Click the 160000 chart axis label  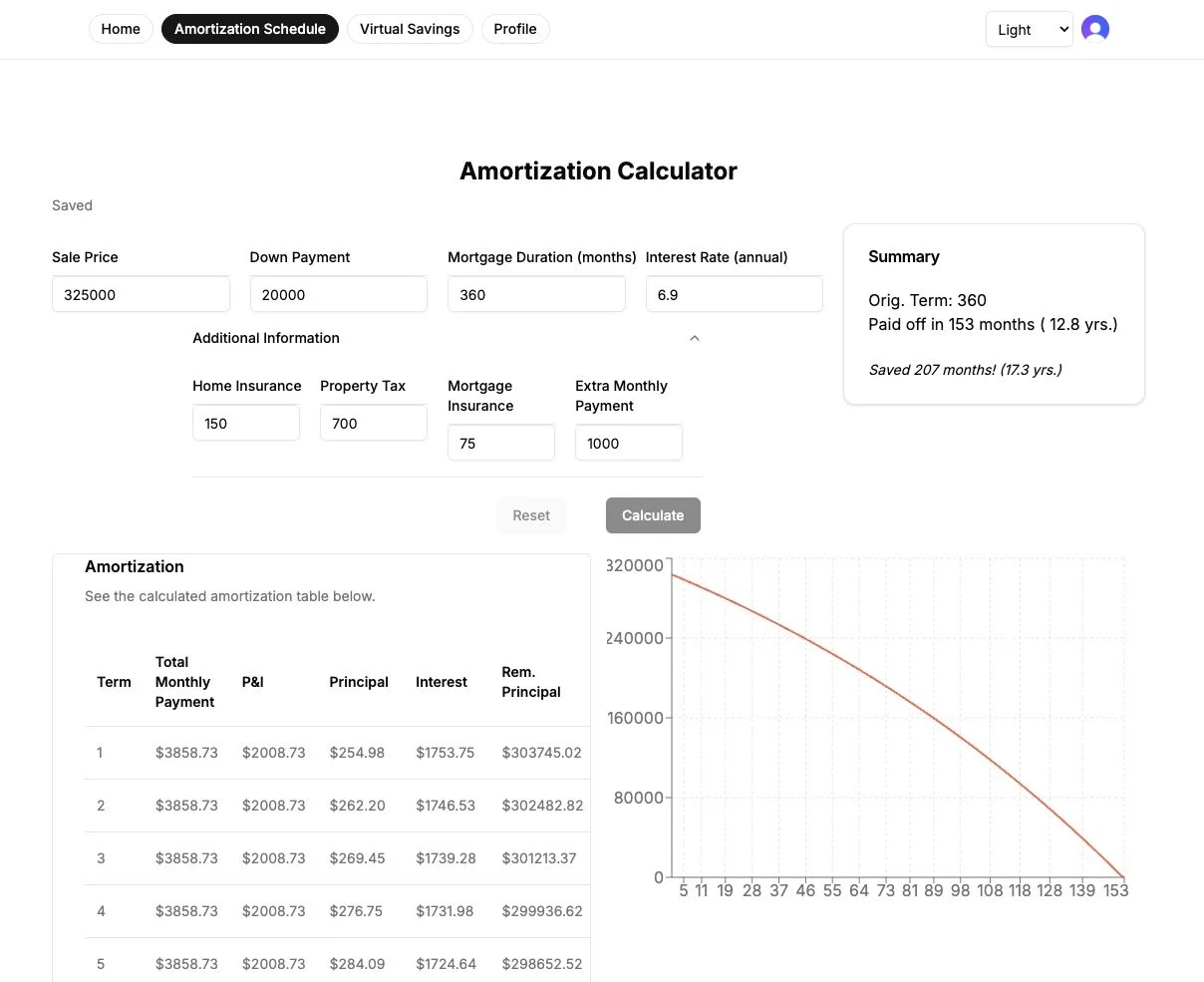point(635,718)
